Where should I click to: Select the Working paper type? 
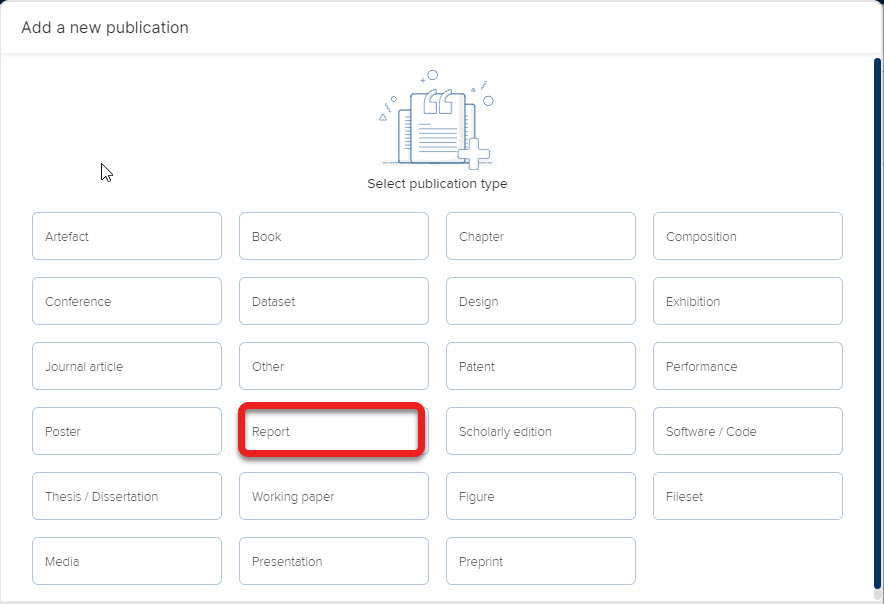point(334,496)
